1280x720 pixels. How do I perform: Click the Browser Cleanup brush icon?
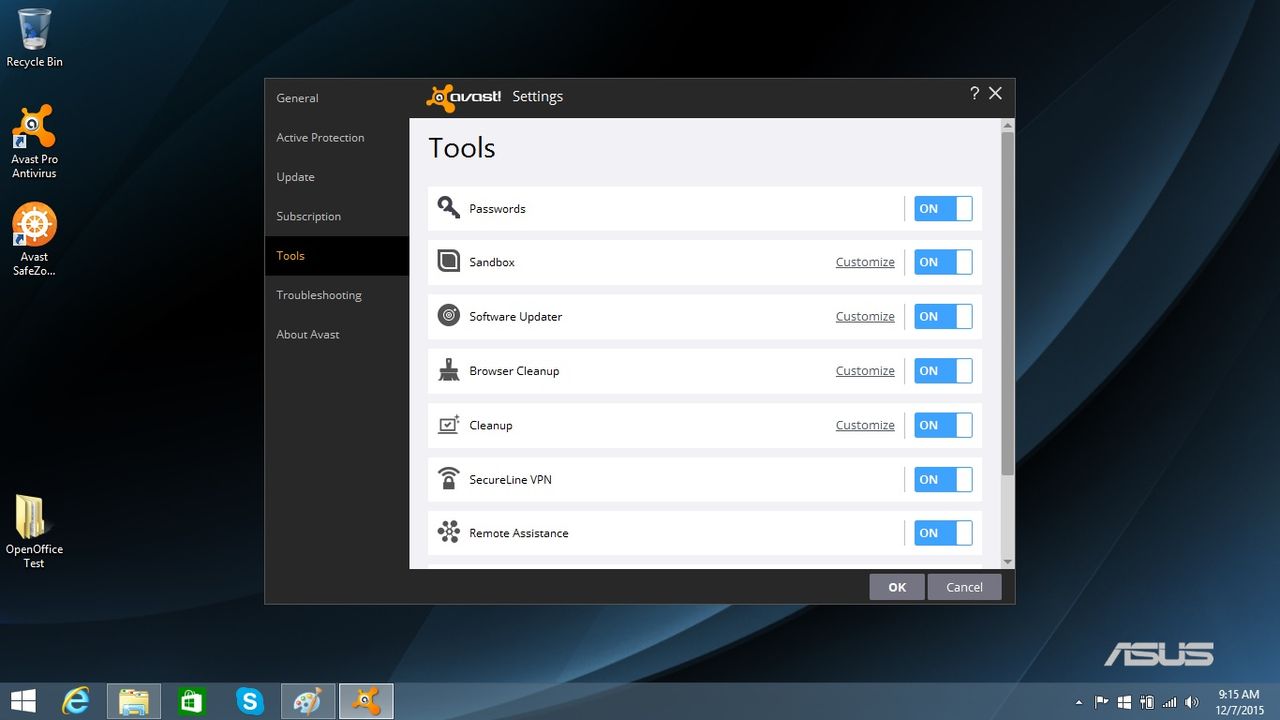coord(448,370)
